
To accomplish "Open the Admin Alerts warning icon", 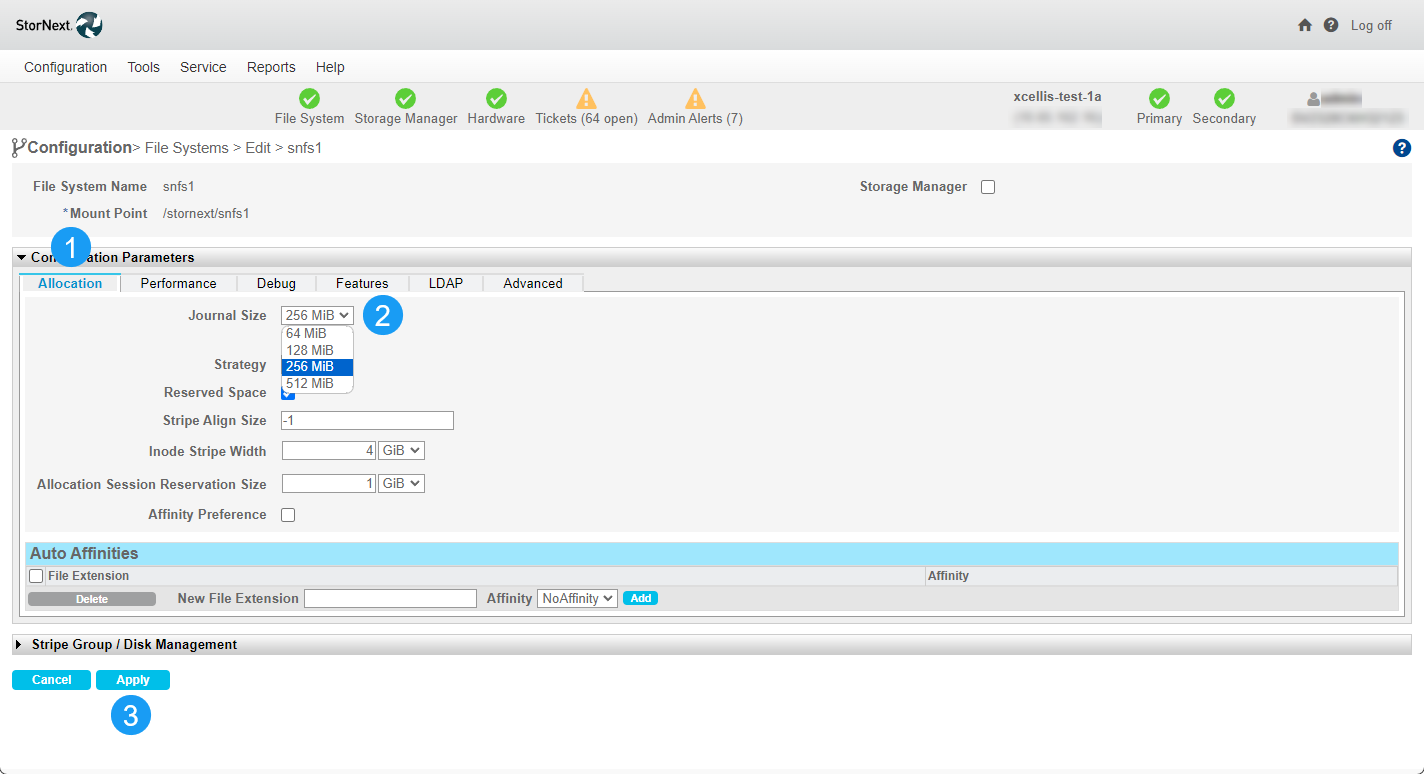I will [x=695, y=99].
